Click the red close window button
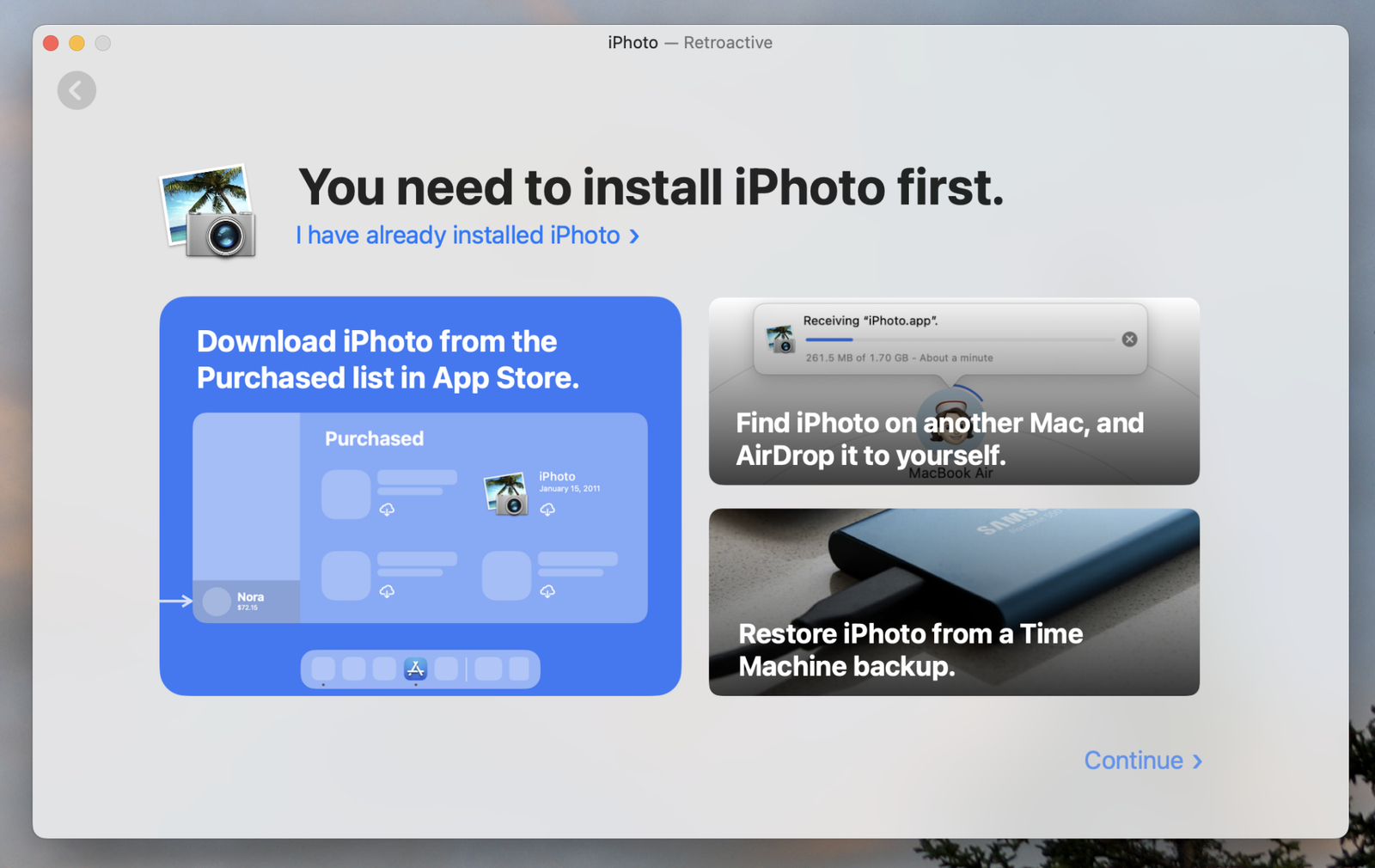 51,43
